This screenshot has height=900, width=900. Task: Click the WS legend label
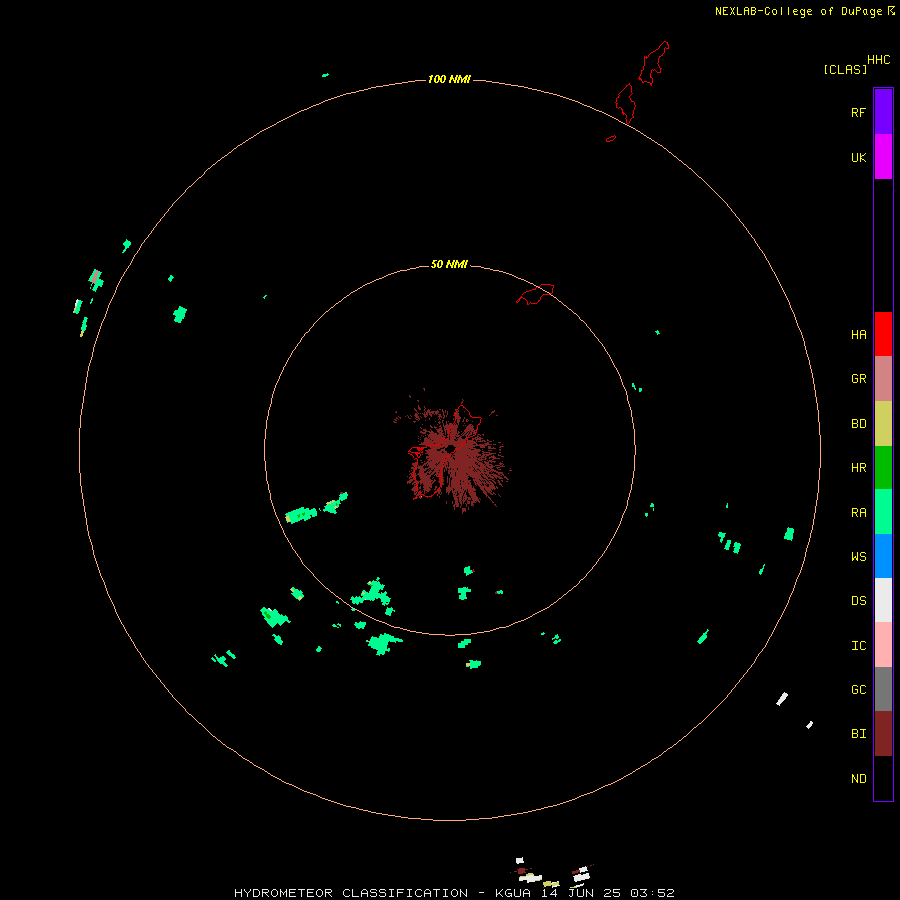click(858, 556)
